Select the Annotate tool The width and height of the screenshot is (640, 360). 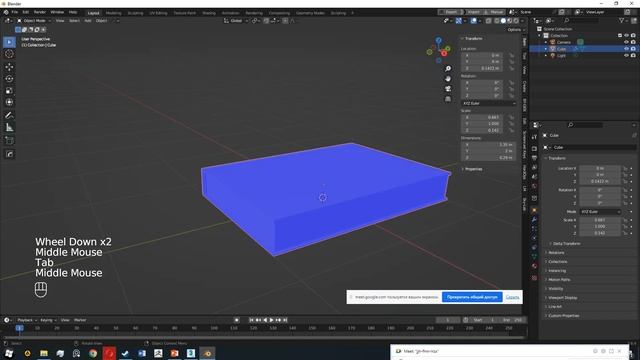click(9, 116)
